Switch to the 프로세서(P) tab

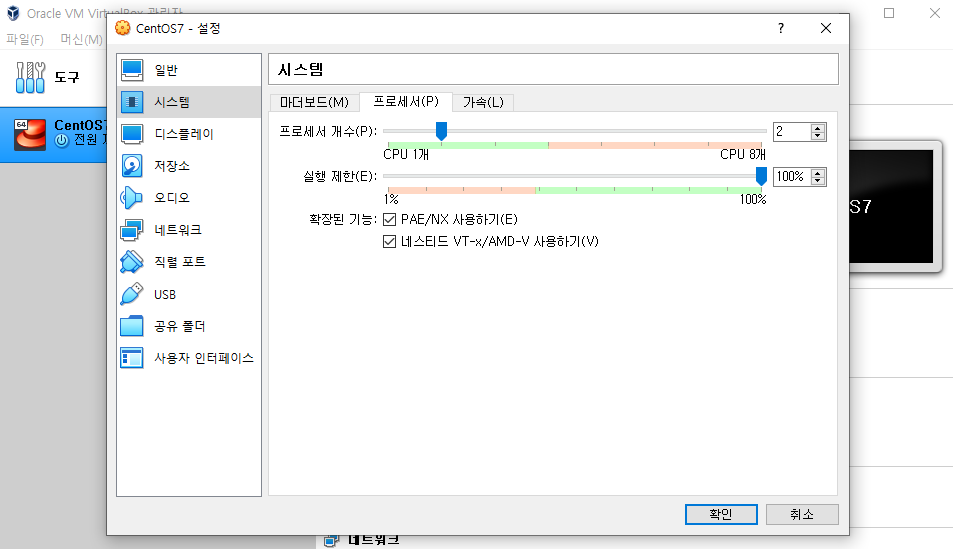(406, 102)
